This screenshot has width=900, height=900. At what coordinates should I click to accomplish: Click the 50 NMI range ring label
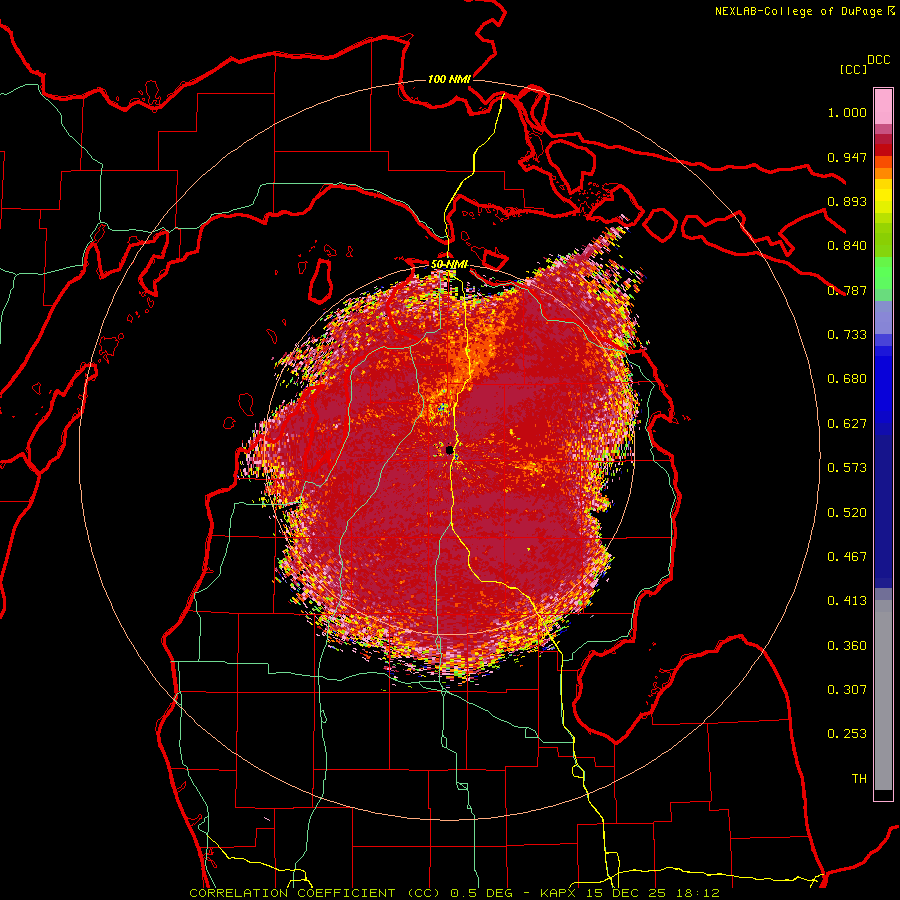pos(449,264)
